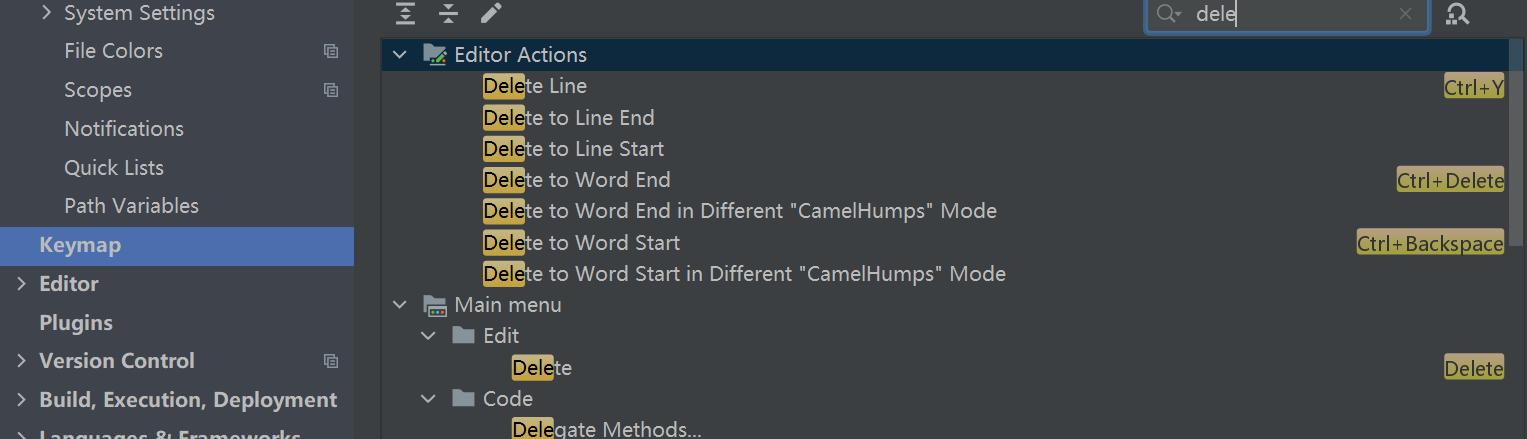Image resolution: width=1527 pixels, height=439 pixels.
Task: Select Delete to Word End action
Action: coord(577,181)
